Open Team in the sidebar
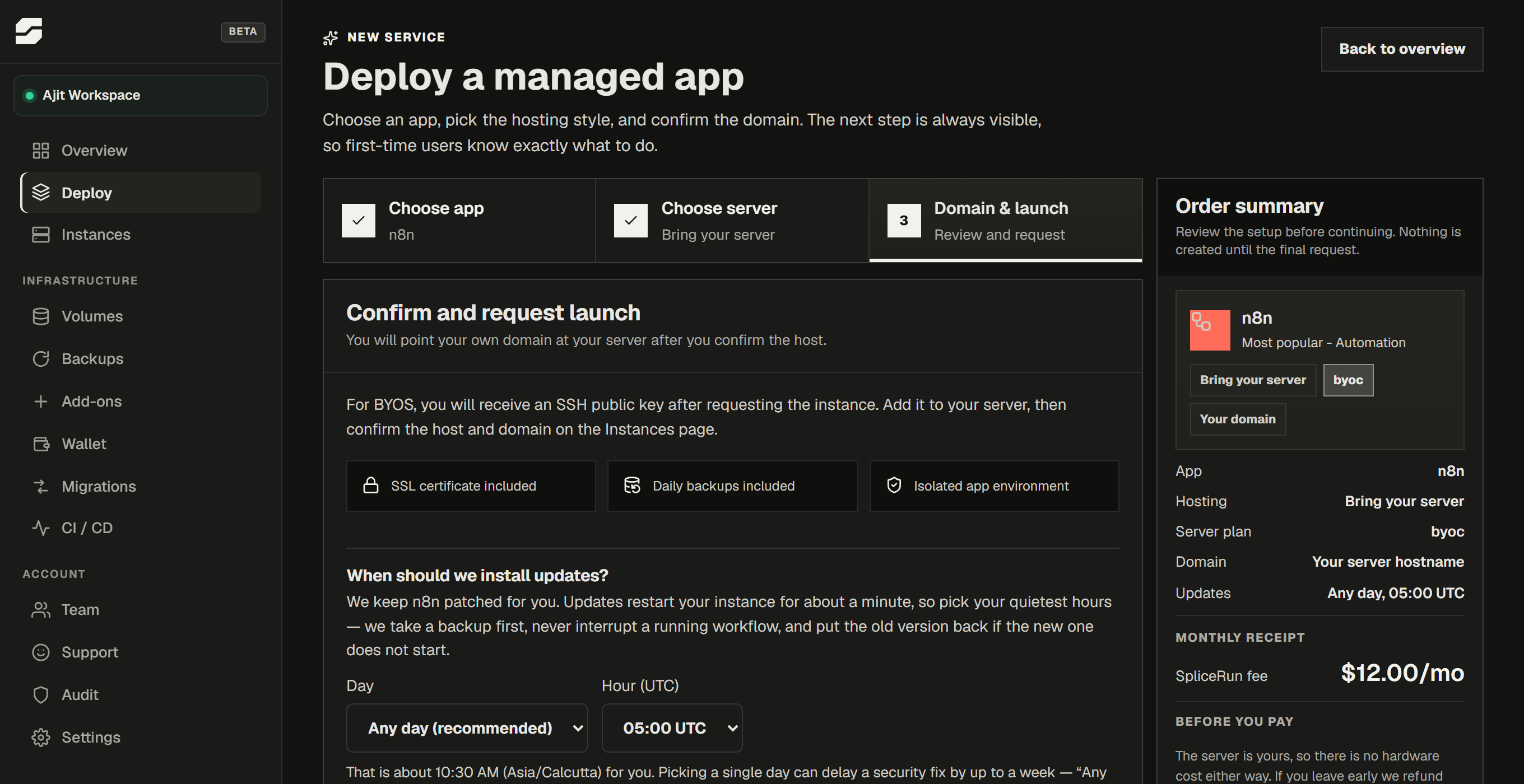The image size is (1524, 784). (x=140, y=610)
